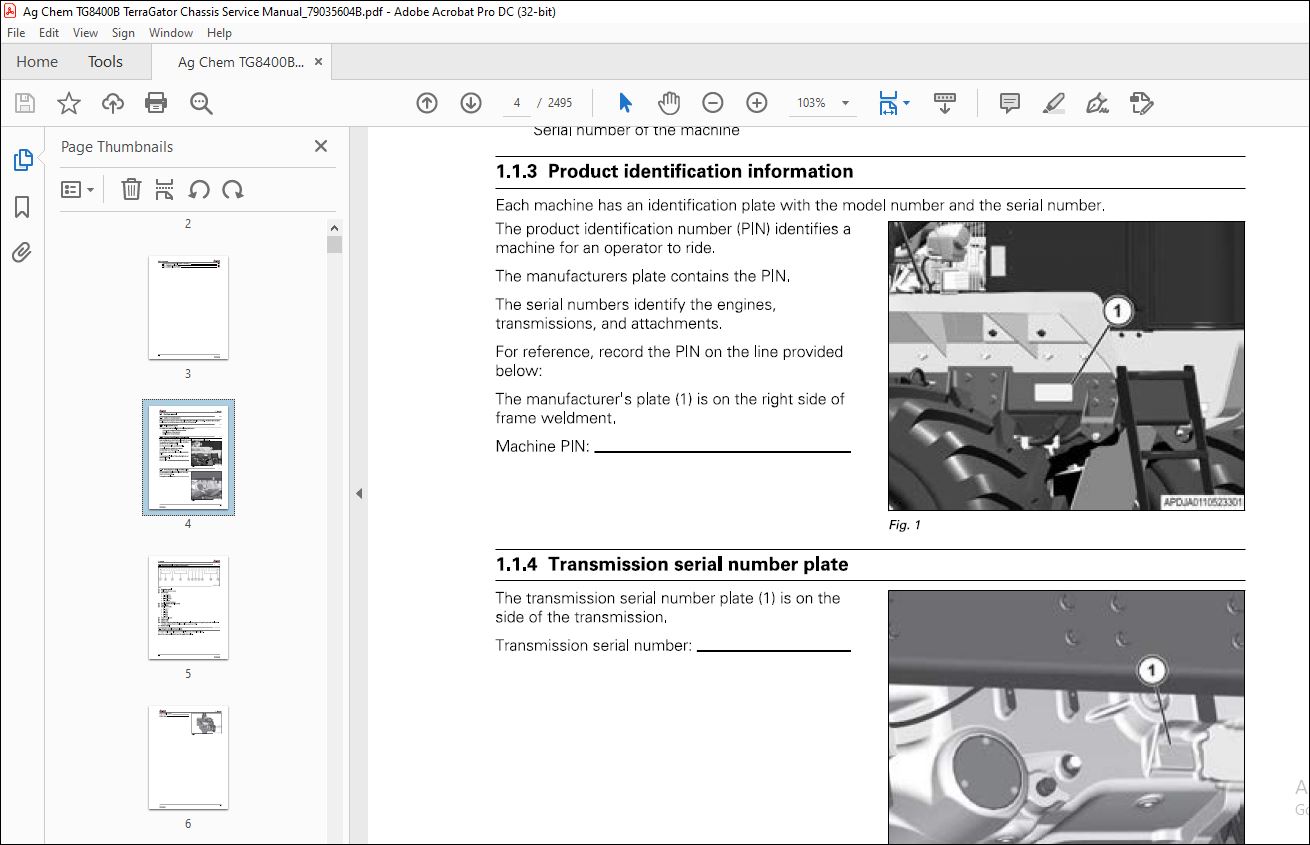Open zoom level dropdown arrow
The width and height of the screenshot is (1310, 845).
(x=846, y=103)
